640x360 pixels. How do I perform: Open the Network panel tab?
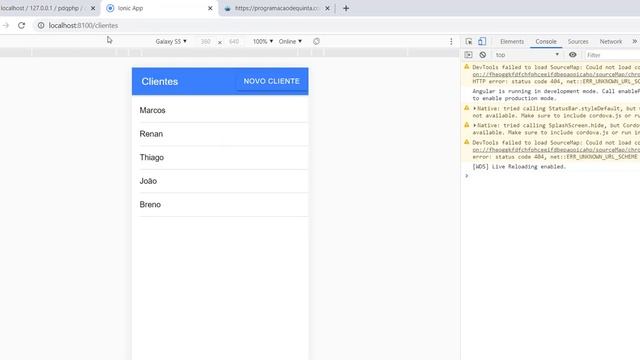tap(611, 42)
